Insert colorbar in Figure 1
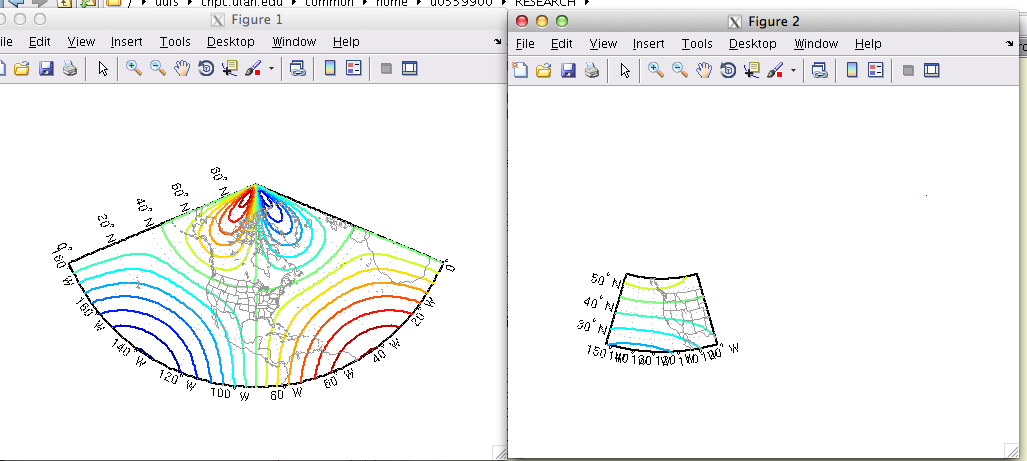1027x461 pixels. (330, 68)
